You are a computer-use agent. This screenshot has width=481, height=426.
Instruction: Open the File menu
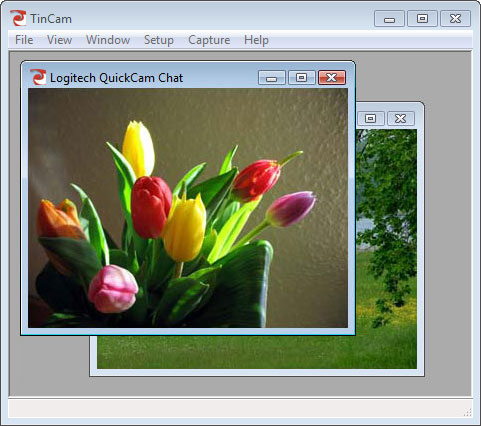tap(24, 40)
